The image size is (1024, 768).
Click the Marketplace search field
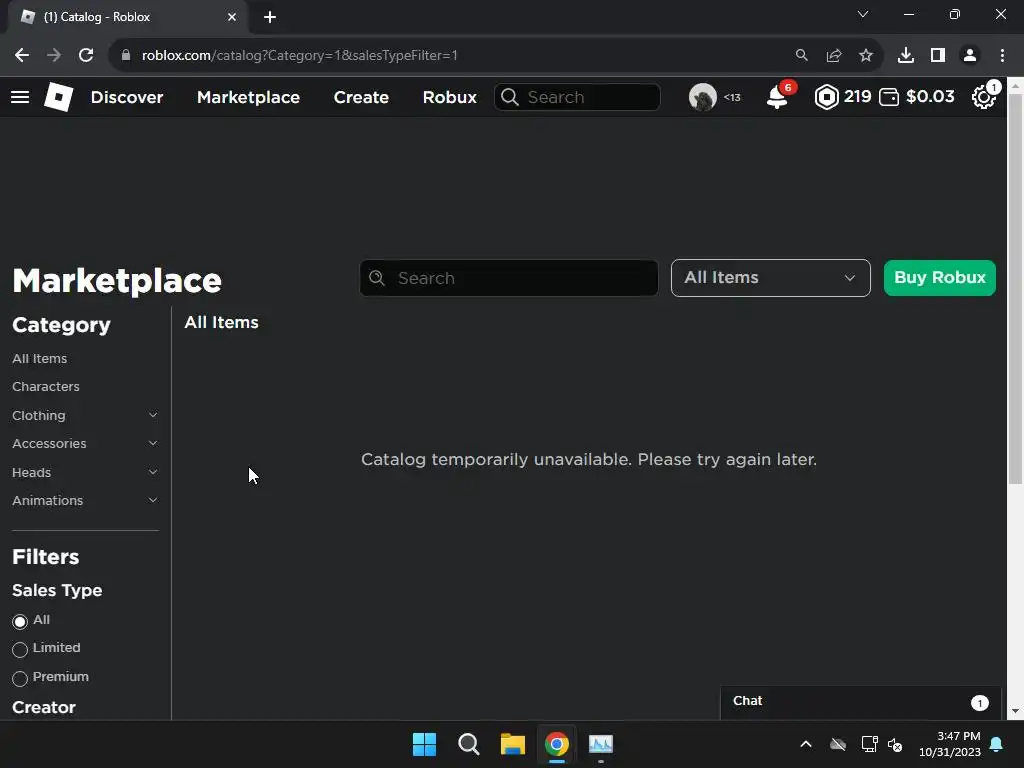point(509,278)
